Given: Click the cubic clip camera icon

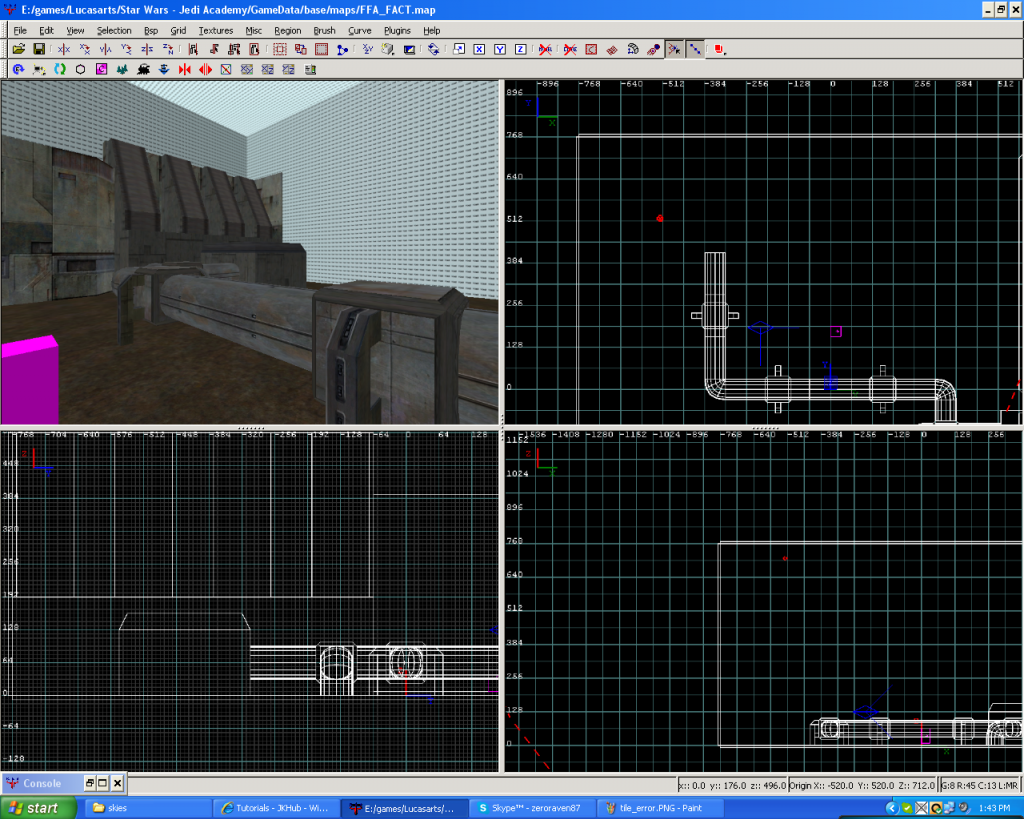Looking at the screenshot, I should (409, 49).
